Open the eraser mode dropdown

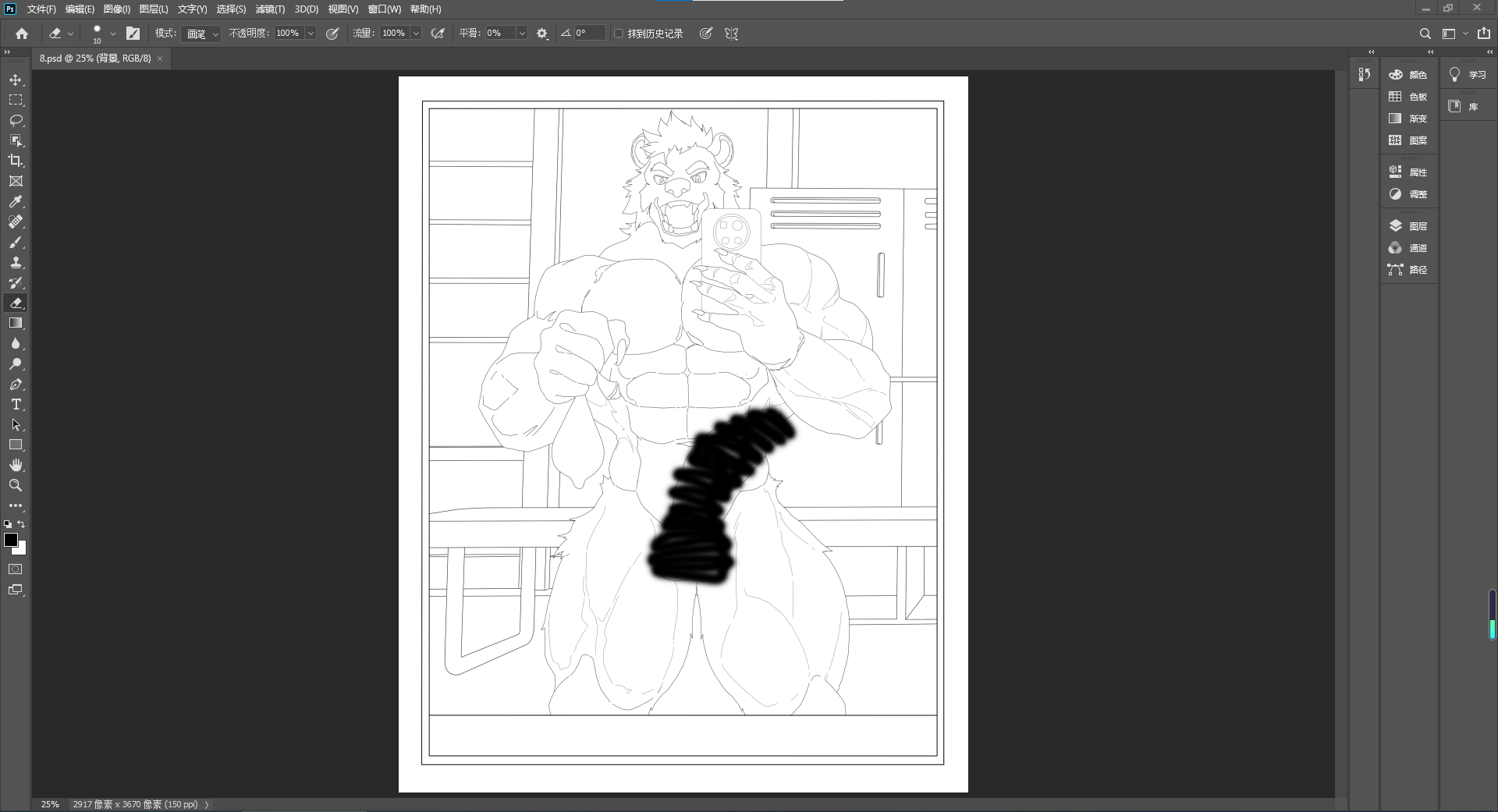point(202,34)
